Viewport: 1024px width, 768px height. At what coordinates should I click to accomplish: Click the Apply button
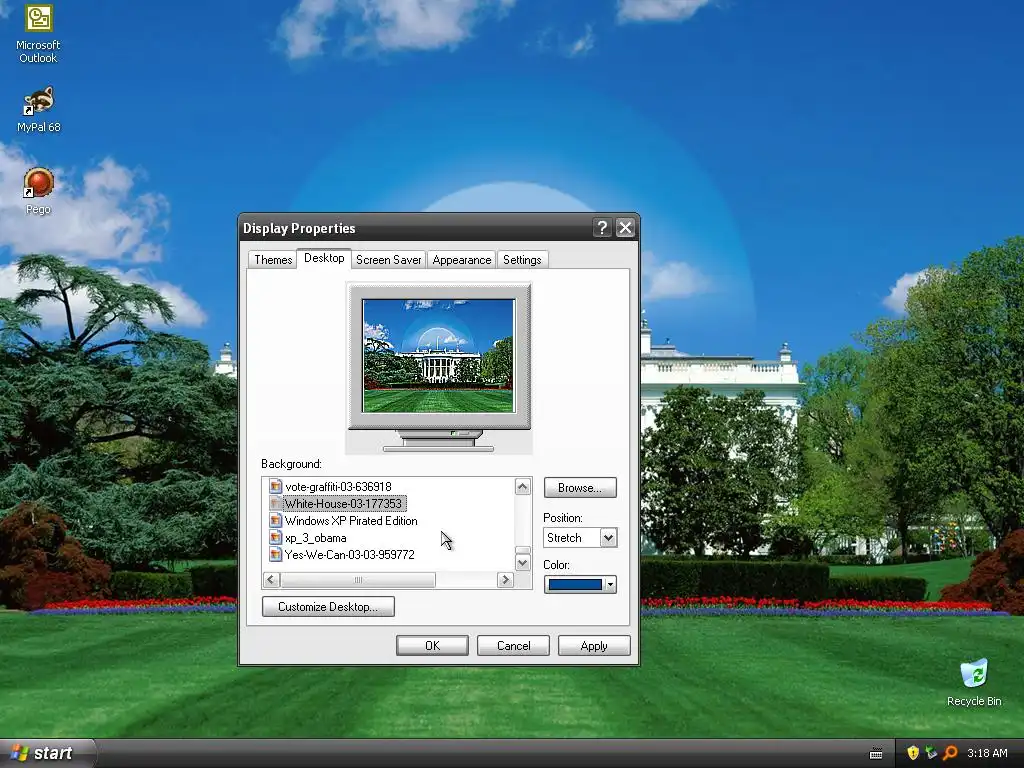[x=594, y=646]
